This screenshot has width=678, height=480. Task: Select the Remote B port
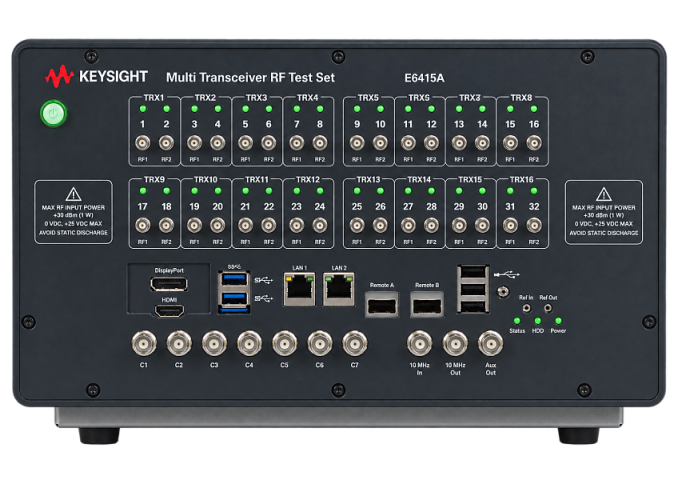427,305
